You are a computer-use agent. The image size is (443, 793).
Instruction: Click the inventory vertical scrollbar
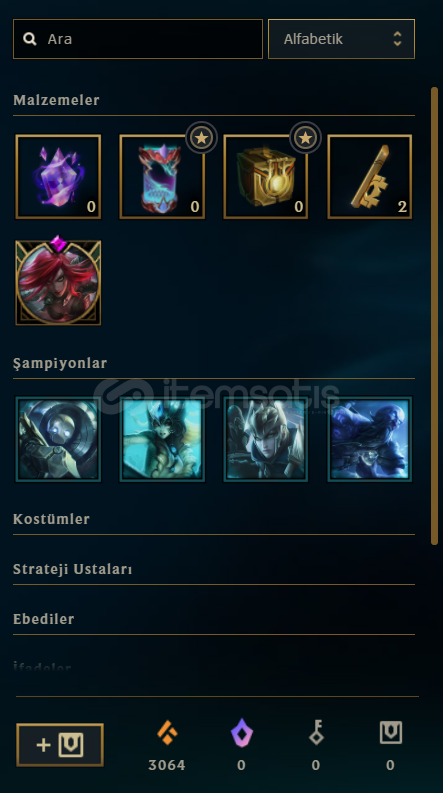(x=434, y=316)
